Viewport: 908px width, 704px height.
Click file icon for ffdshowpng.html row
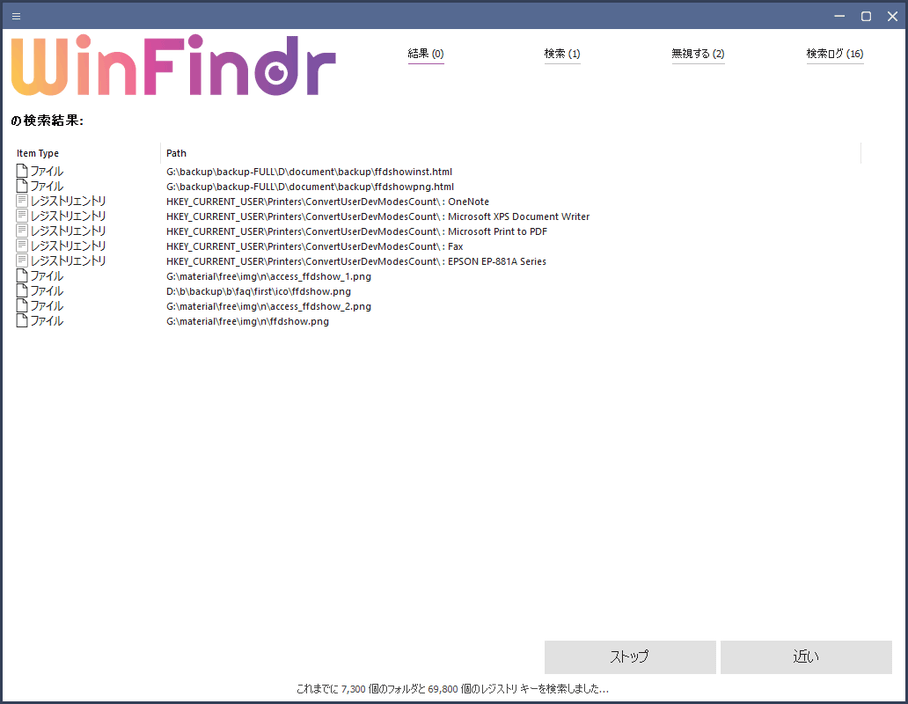(22, 186)
